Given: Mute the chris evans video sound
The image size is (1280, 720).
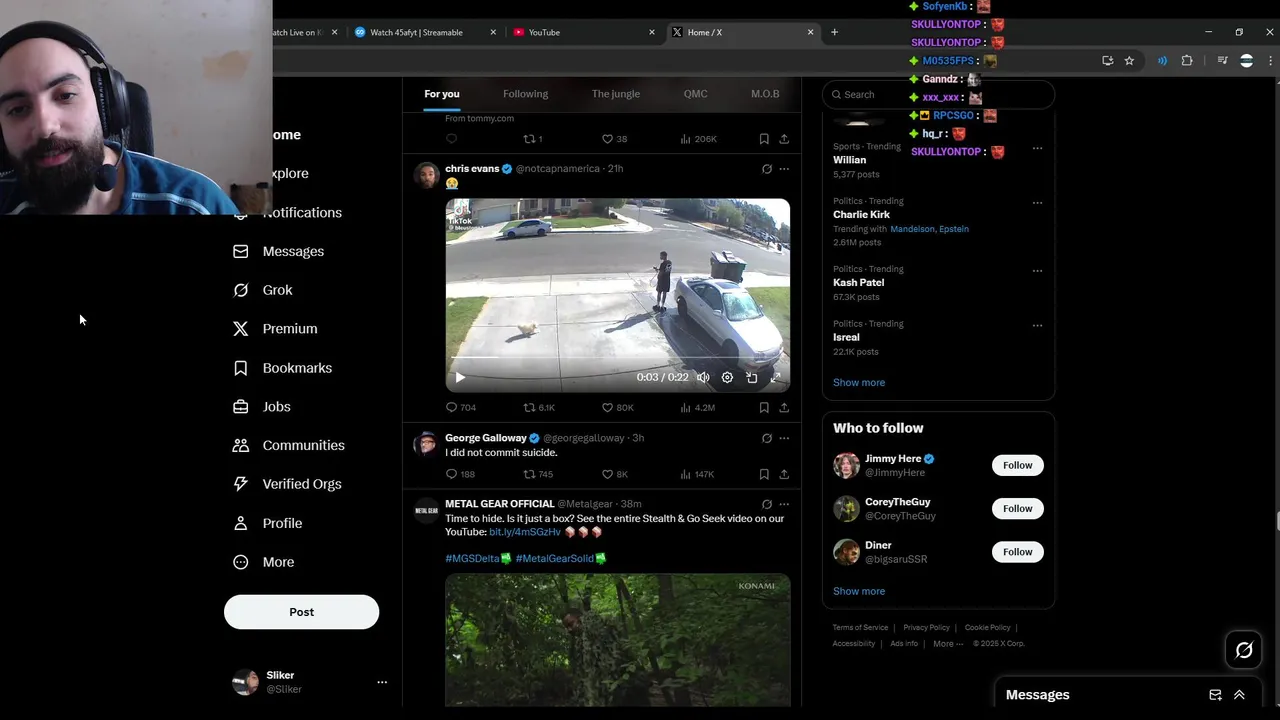Looking at the screenshot, I should (703, 377).
